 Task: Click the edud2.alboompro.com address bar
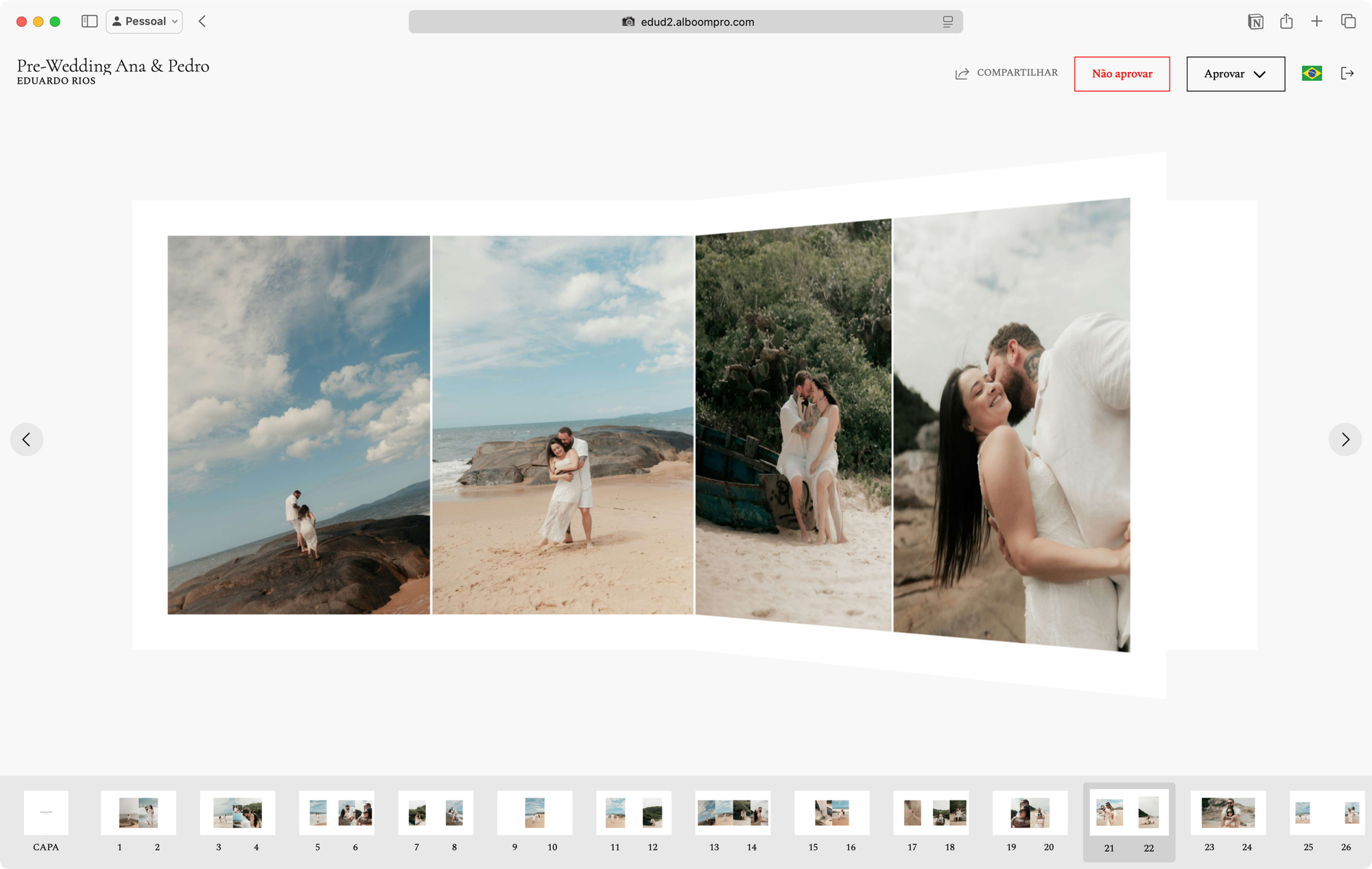coord(696,22)
